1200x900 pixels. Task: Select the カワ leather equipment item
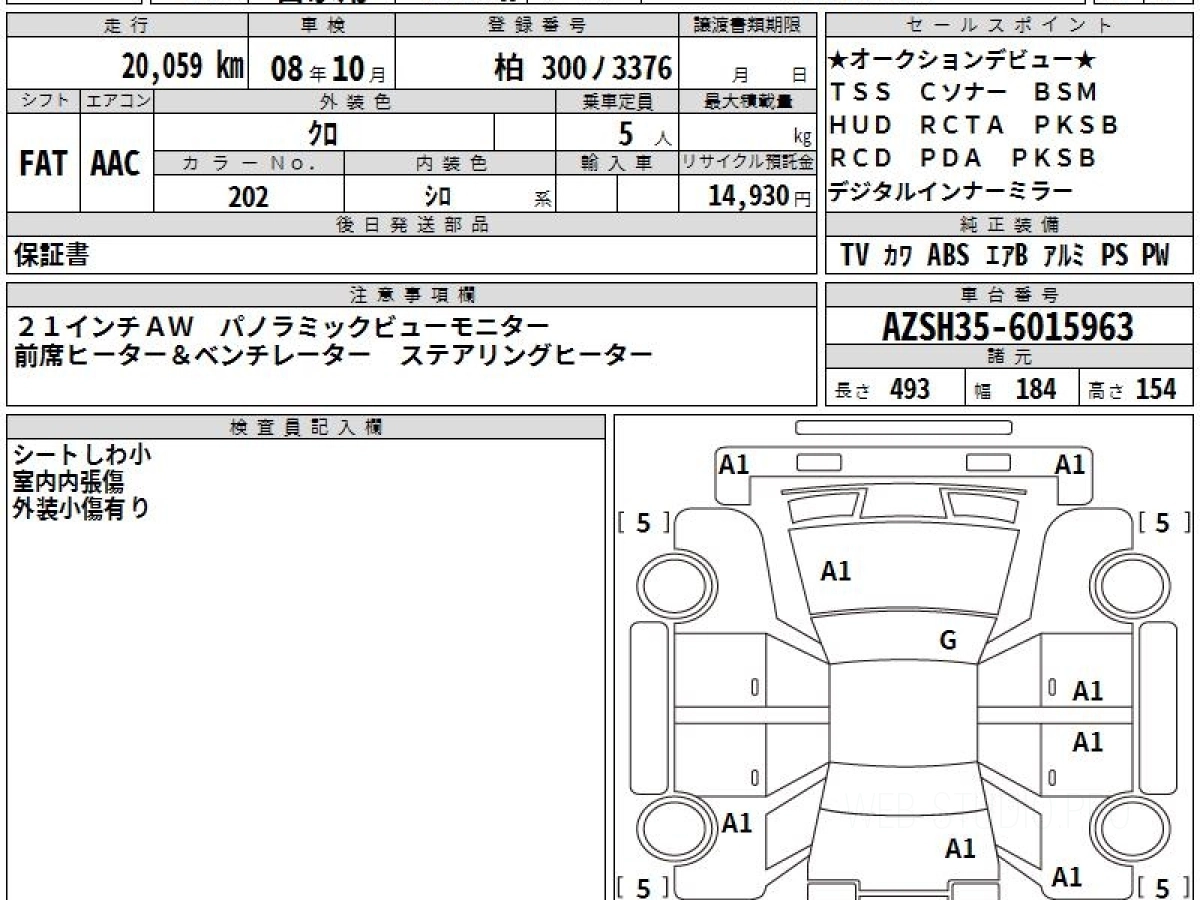[x=897, y=256]
